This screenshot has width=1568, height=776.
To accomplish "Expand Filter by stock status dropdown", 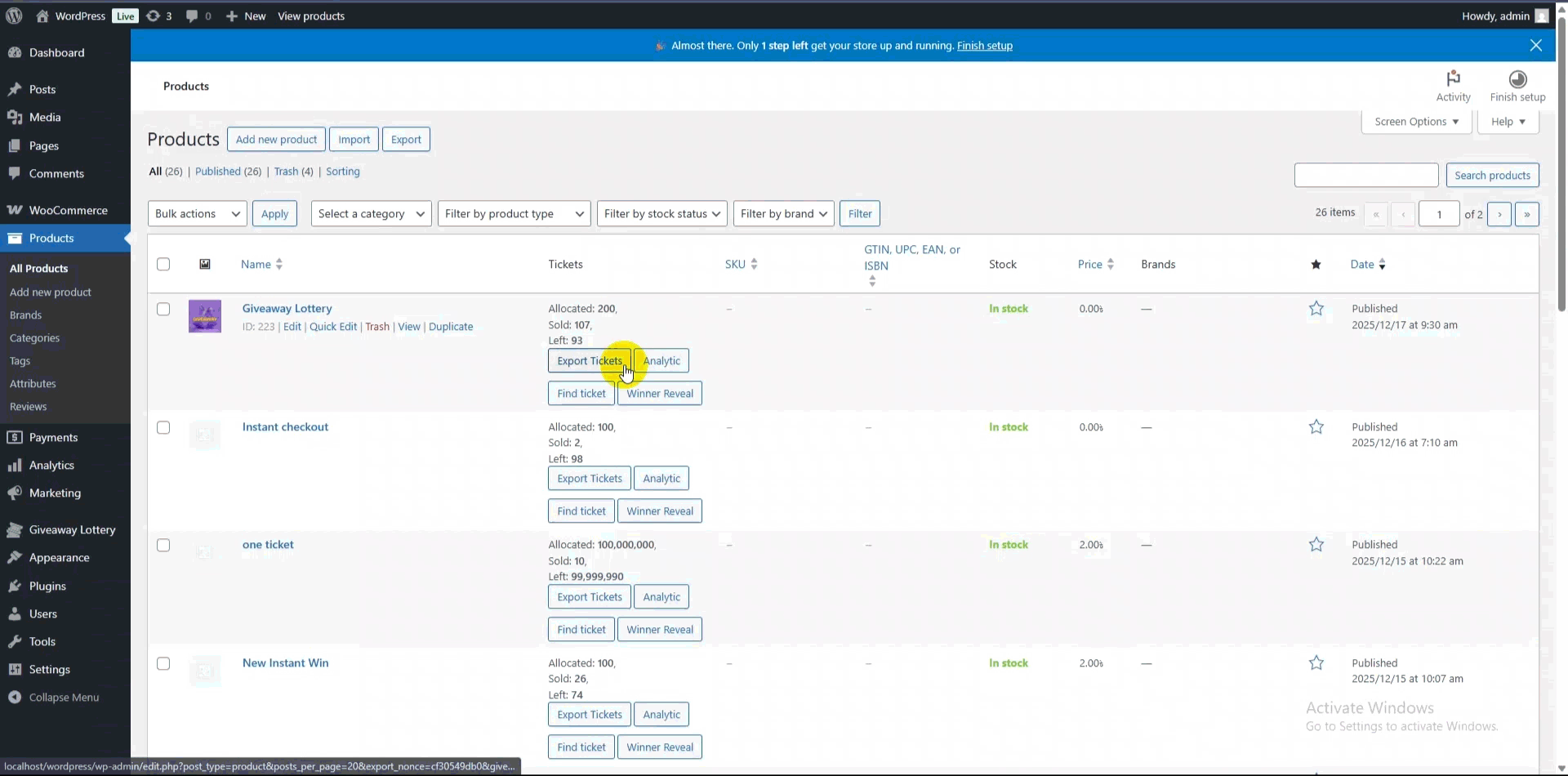I will [x=661, y=214].
